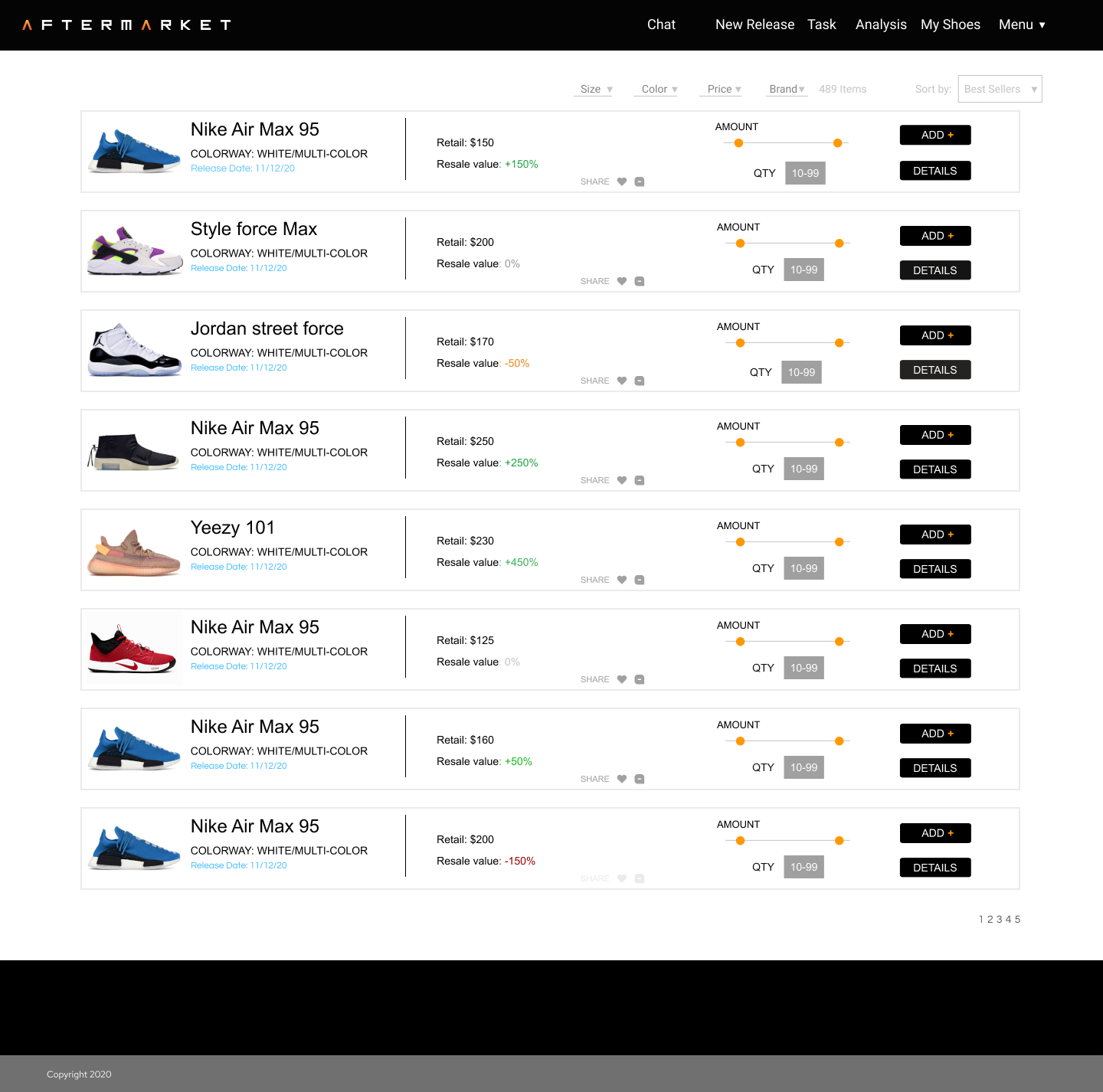Add Yeezy 101 with ADD + button

(935, 535)
